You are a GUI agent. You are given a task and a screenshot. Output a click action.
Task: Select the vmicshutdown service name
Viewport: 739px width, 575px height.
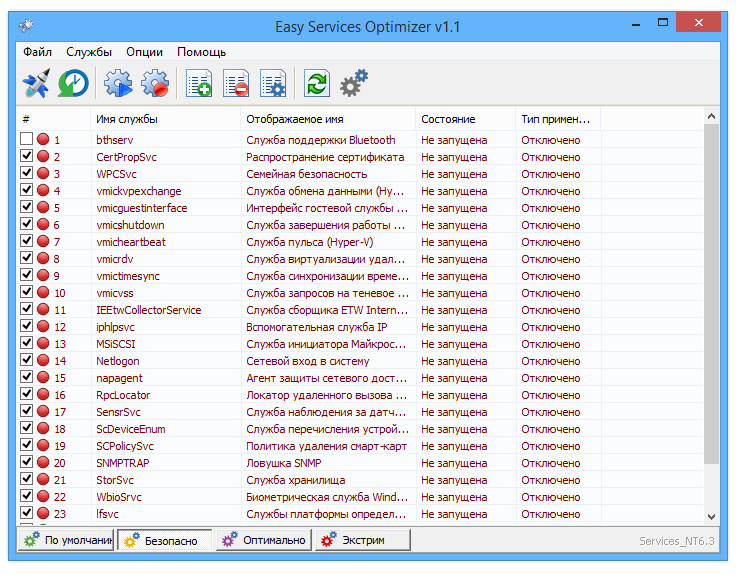point(130,225)
